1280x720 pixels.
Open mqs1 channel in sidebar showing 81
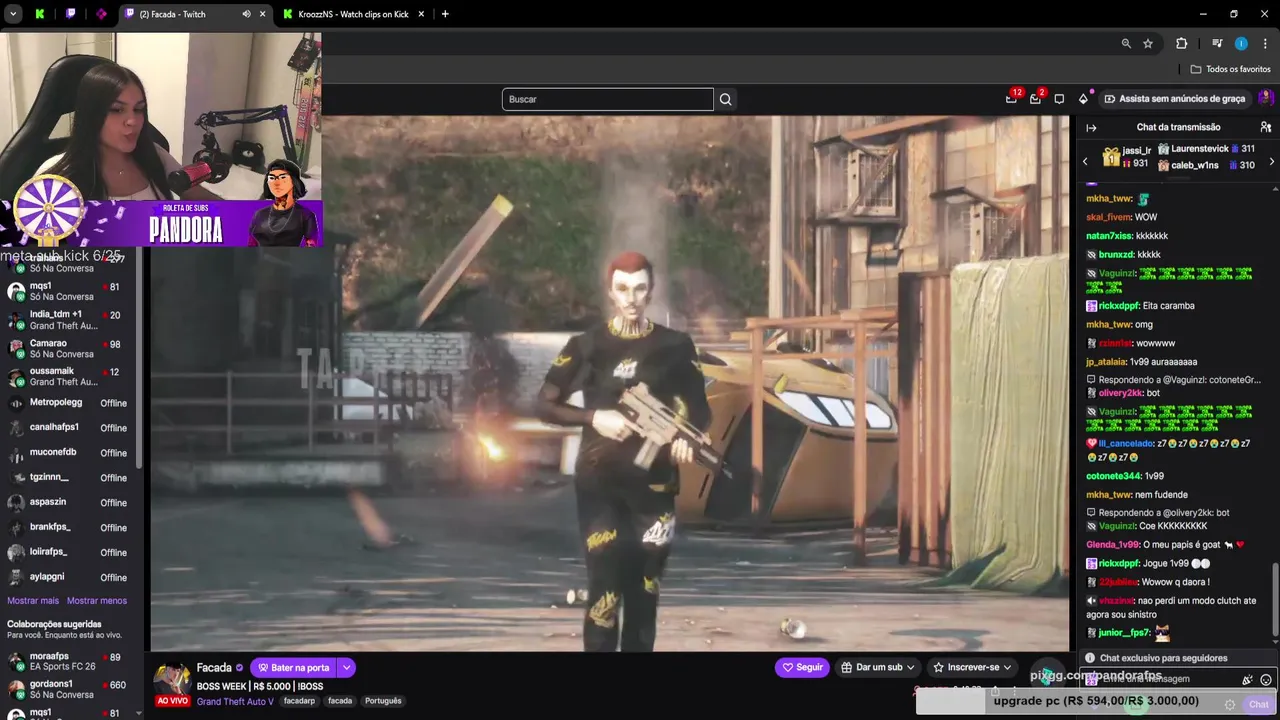[x=70, y=290]
